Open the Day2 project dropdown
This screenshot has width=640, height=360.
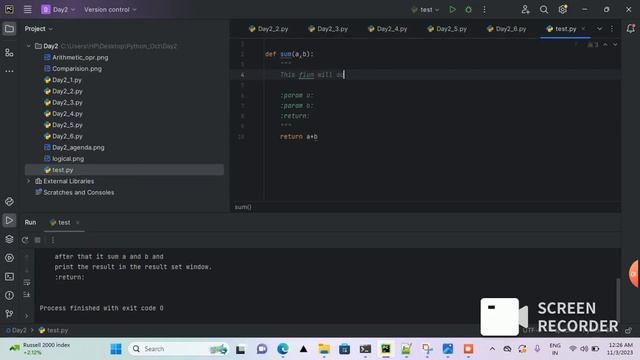tap(58, 9)
